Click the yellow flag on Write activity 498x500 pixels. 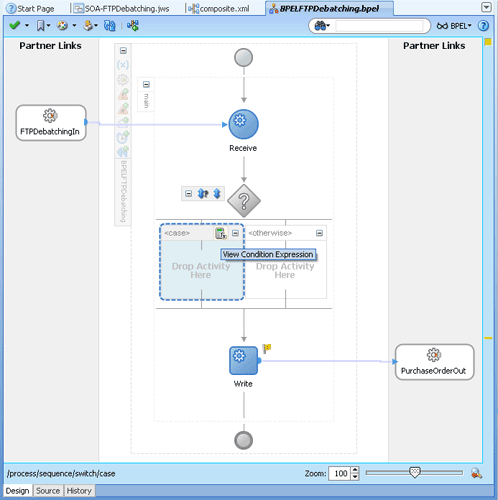coord(267,349)
